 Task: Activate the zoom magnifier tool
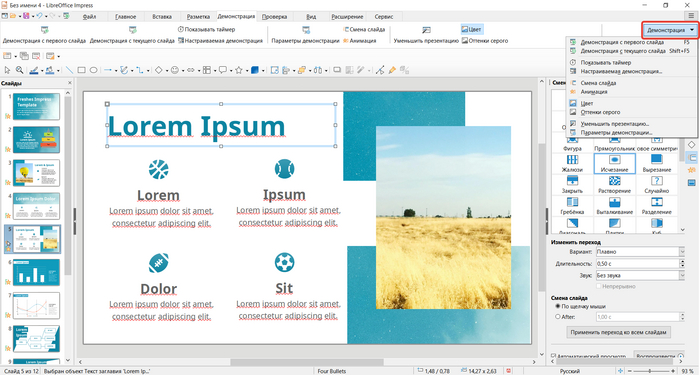click(x=19, y=70)
